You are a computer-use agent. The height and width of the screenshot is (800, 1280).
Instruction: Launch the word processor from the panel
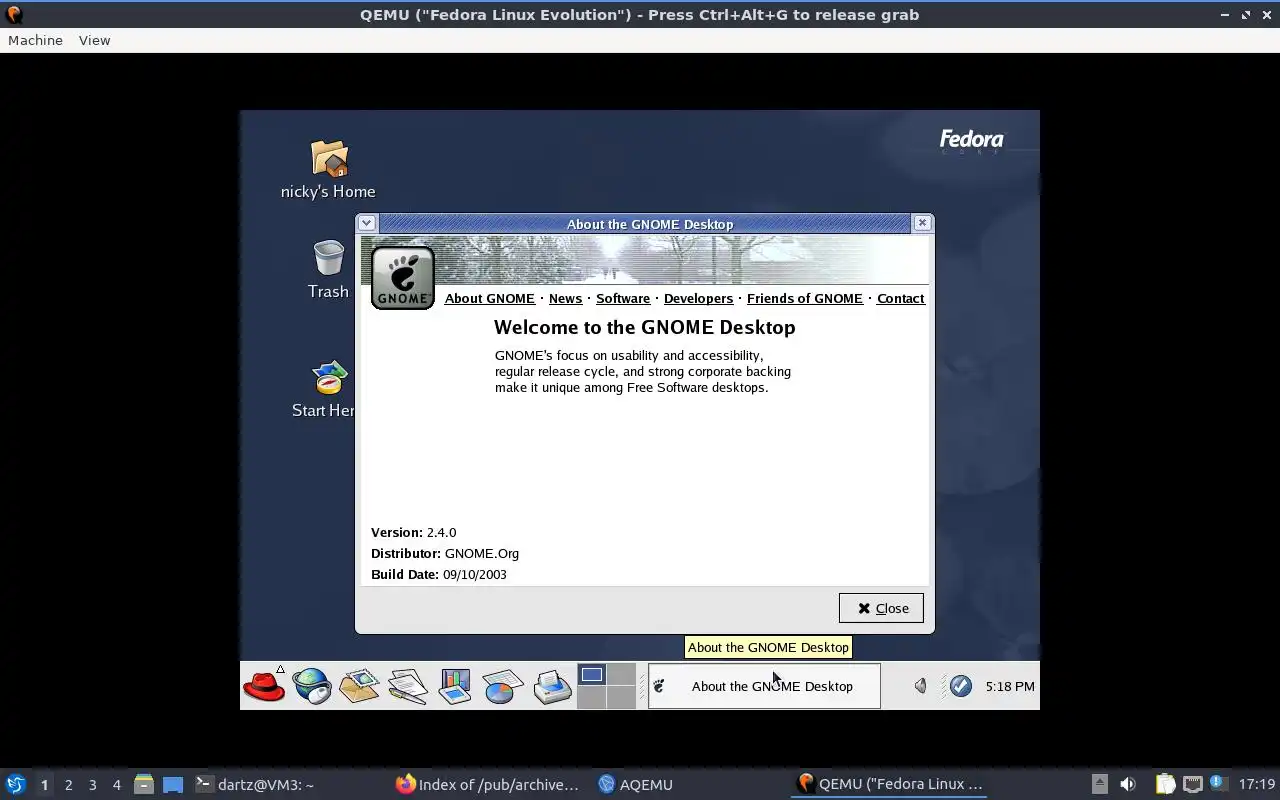coord(407,686)
